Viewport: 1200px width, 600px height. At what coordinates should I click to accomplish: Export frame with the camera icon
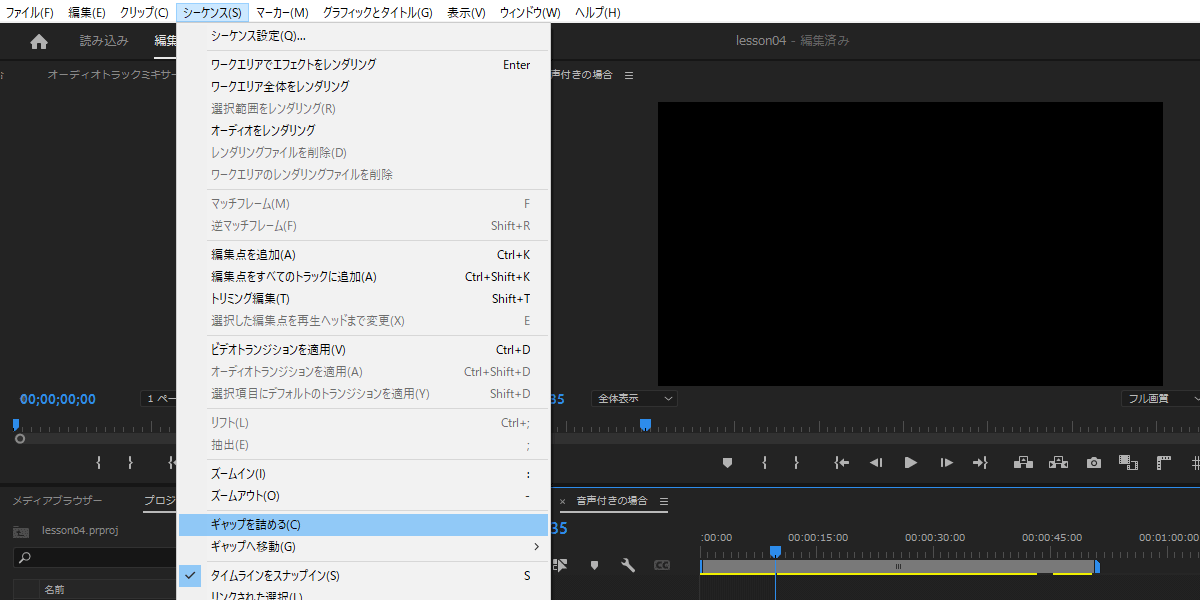[x=1094, y=462]
